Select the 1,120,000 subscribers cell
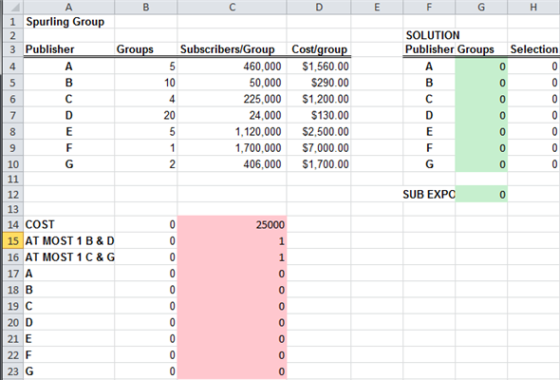 coord(232,132)
